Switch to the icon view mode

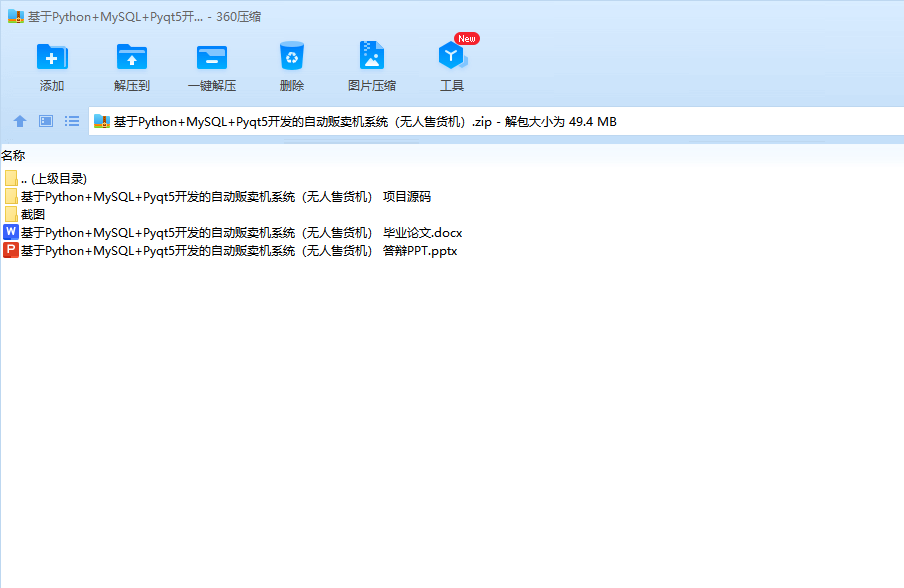(46, 121)
